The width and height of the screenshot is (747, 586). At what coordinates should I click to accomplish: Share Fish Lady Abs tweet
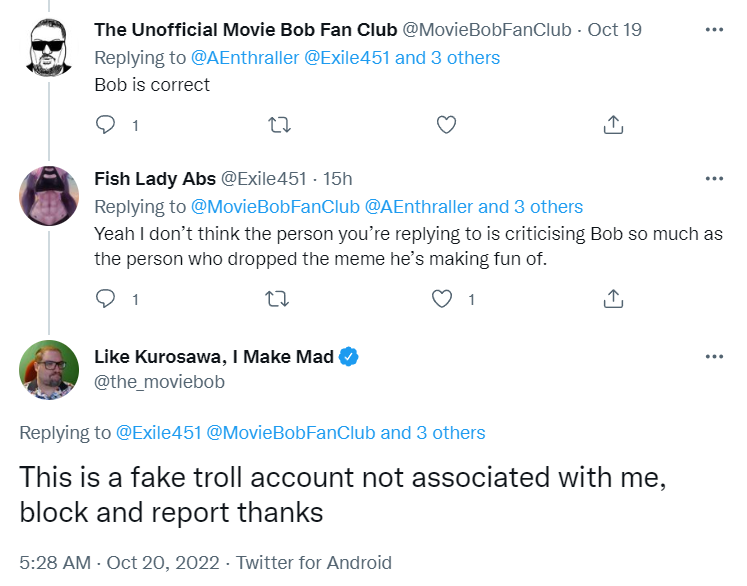(614, 298)
